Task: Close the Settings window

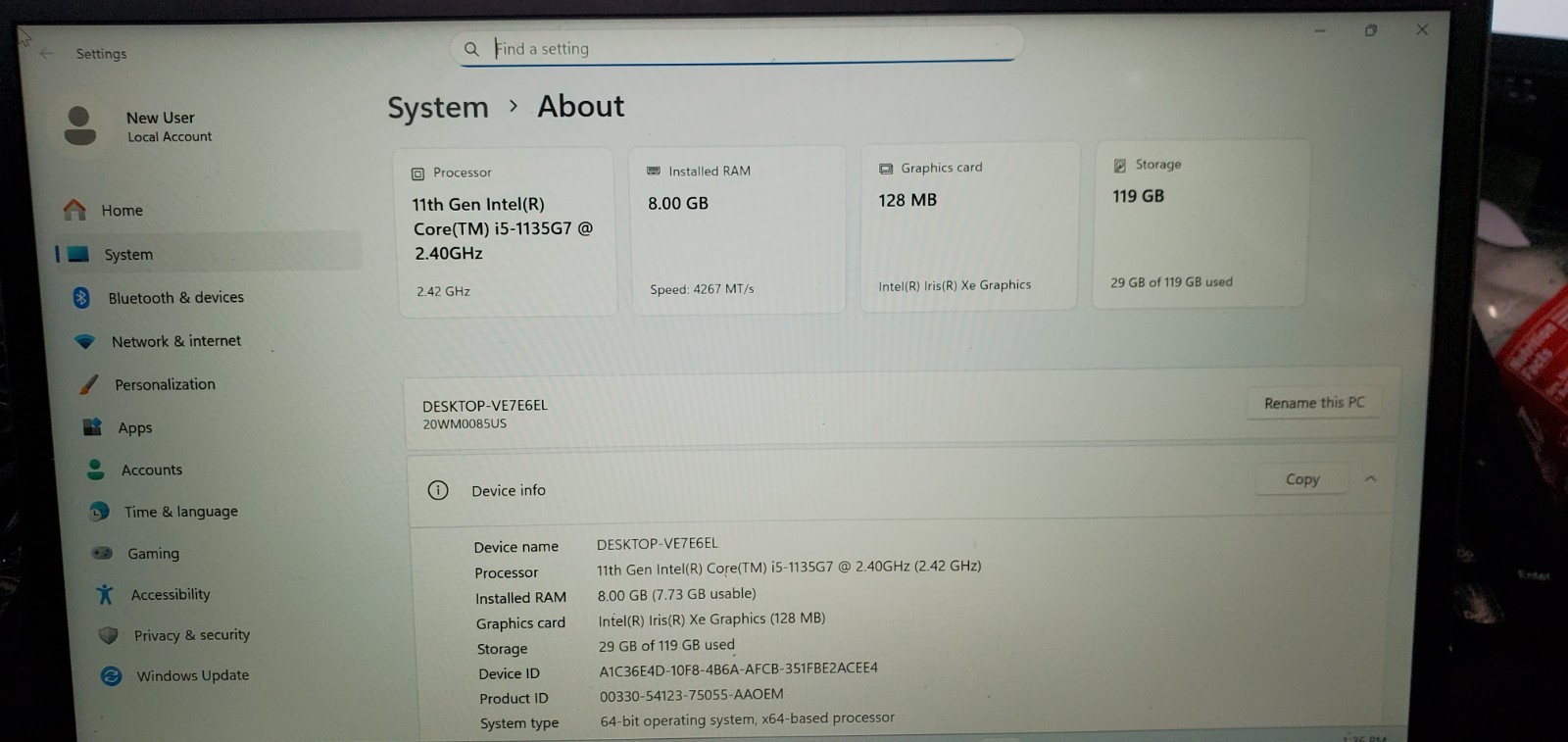Action: click(x=1422, y=29)
